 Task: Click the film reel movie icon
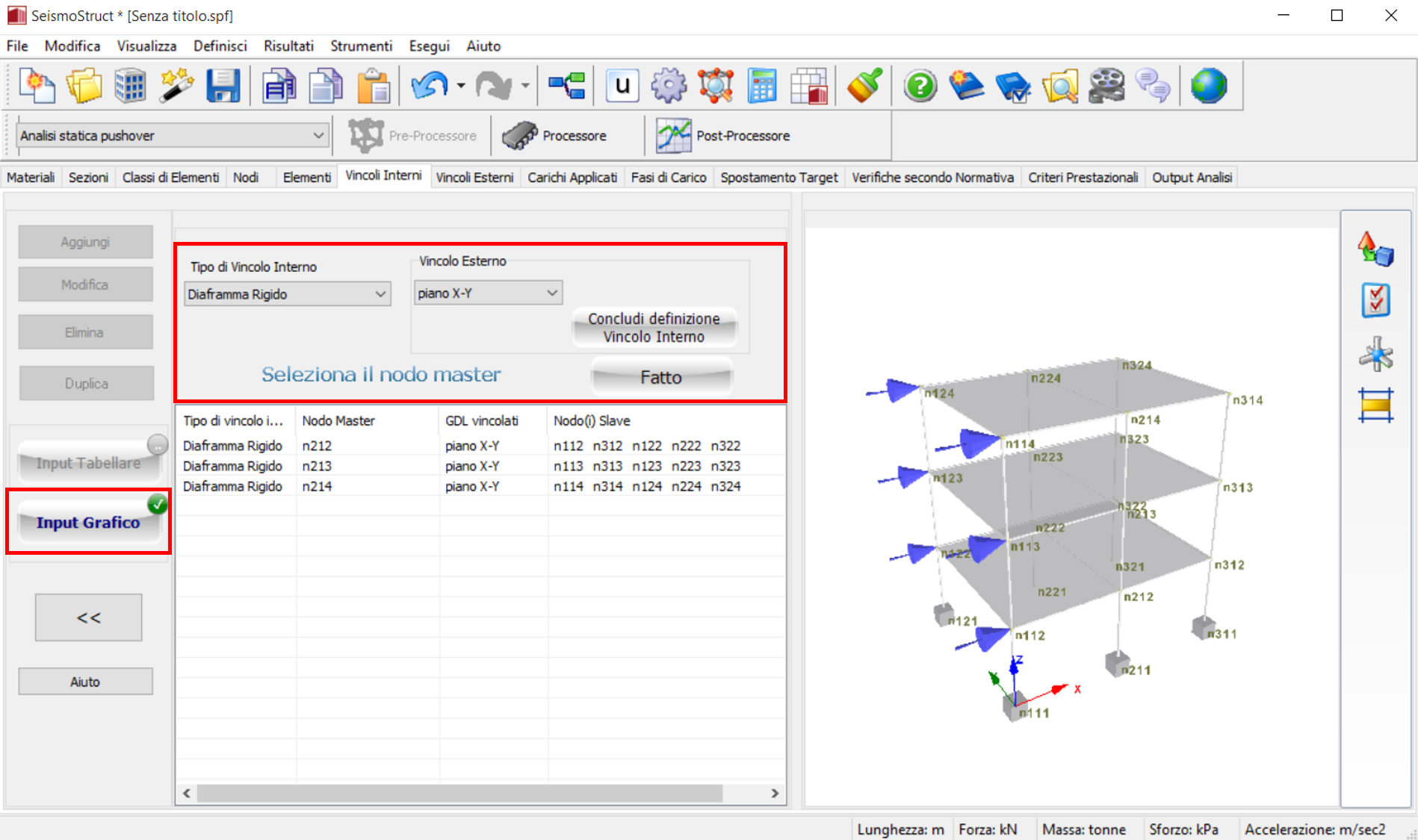(1106, 86)
